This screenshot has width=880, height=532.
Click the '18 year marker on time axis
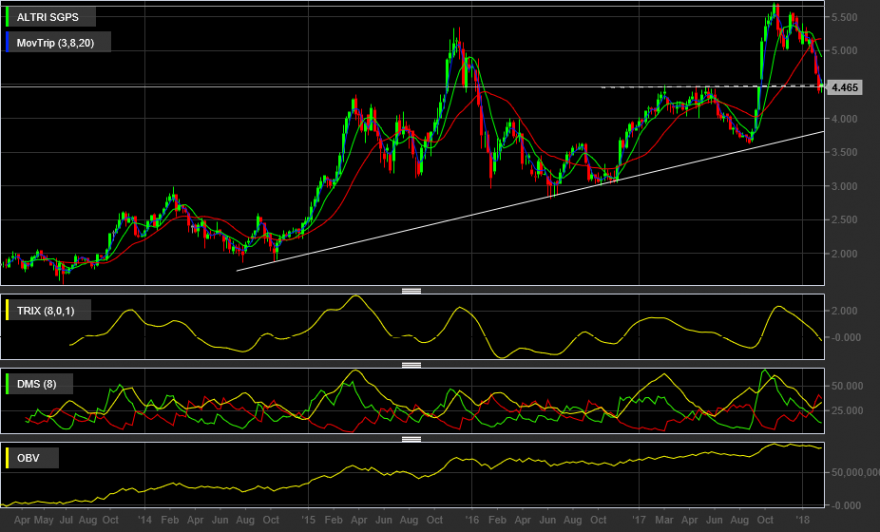803,520
